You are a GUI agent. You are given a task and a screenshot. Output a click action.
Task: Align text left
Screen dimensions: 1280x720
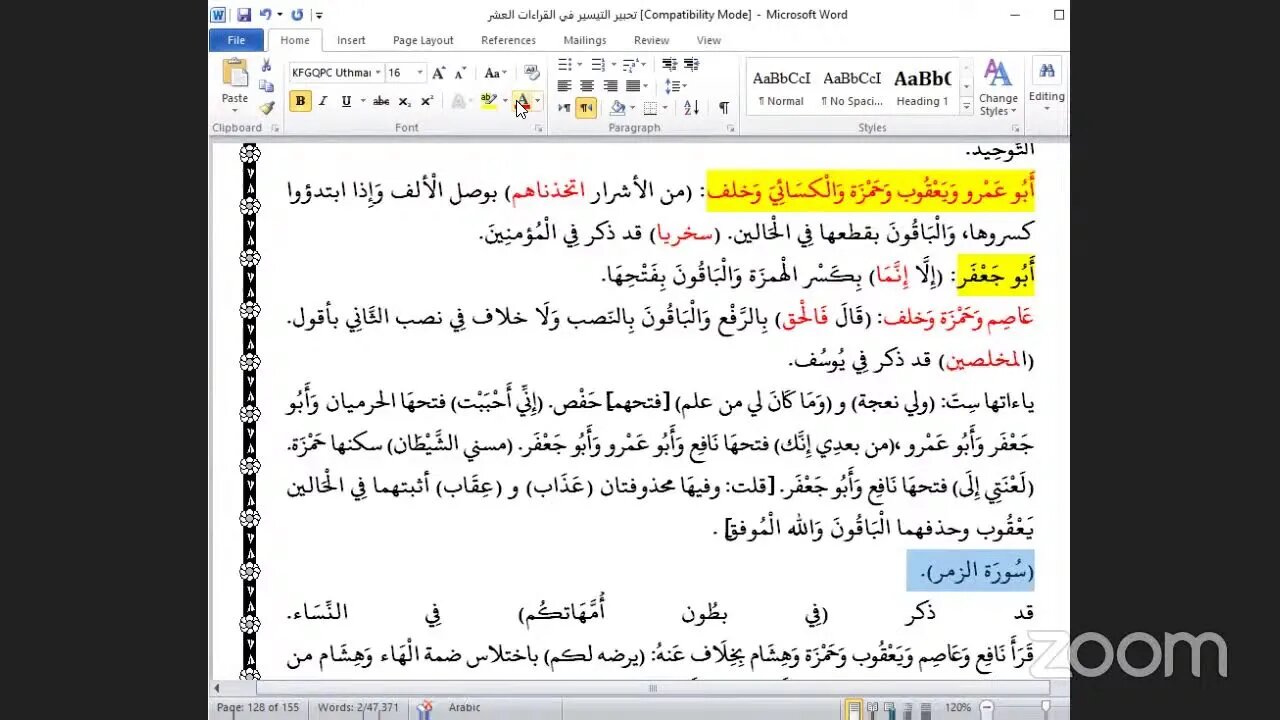(564, 87)
